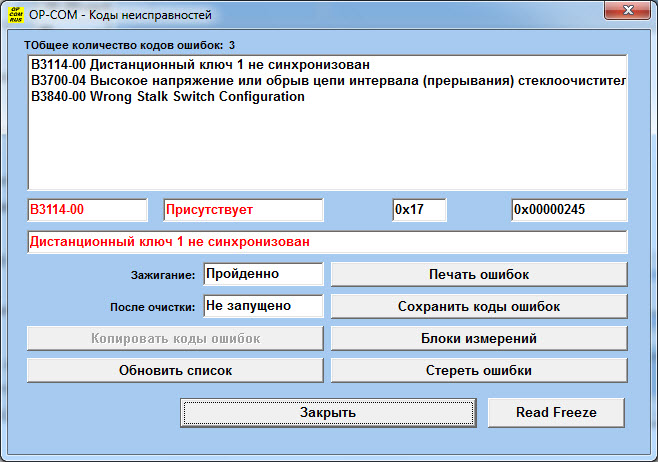The width and height of the screenshot is (658, 462).
Task: Click the Зажигание label
Action: pyautogui.click(x=163, y=275)
